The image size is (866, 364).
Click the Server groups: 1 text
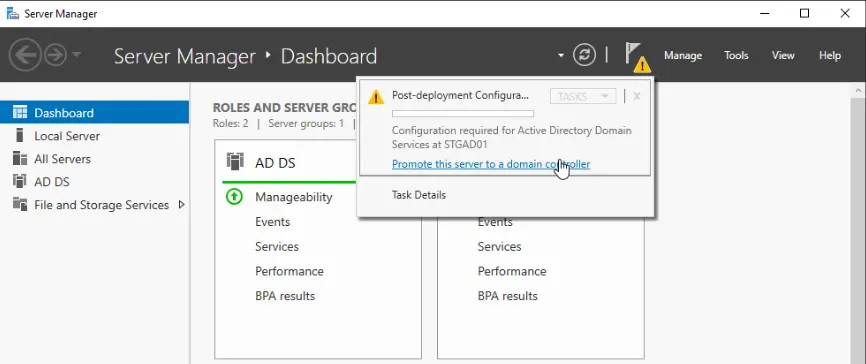click(x=306, y=124)
